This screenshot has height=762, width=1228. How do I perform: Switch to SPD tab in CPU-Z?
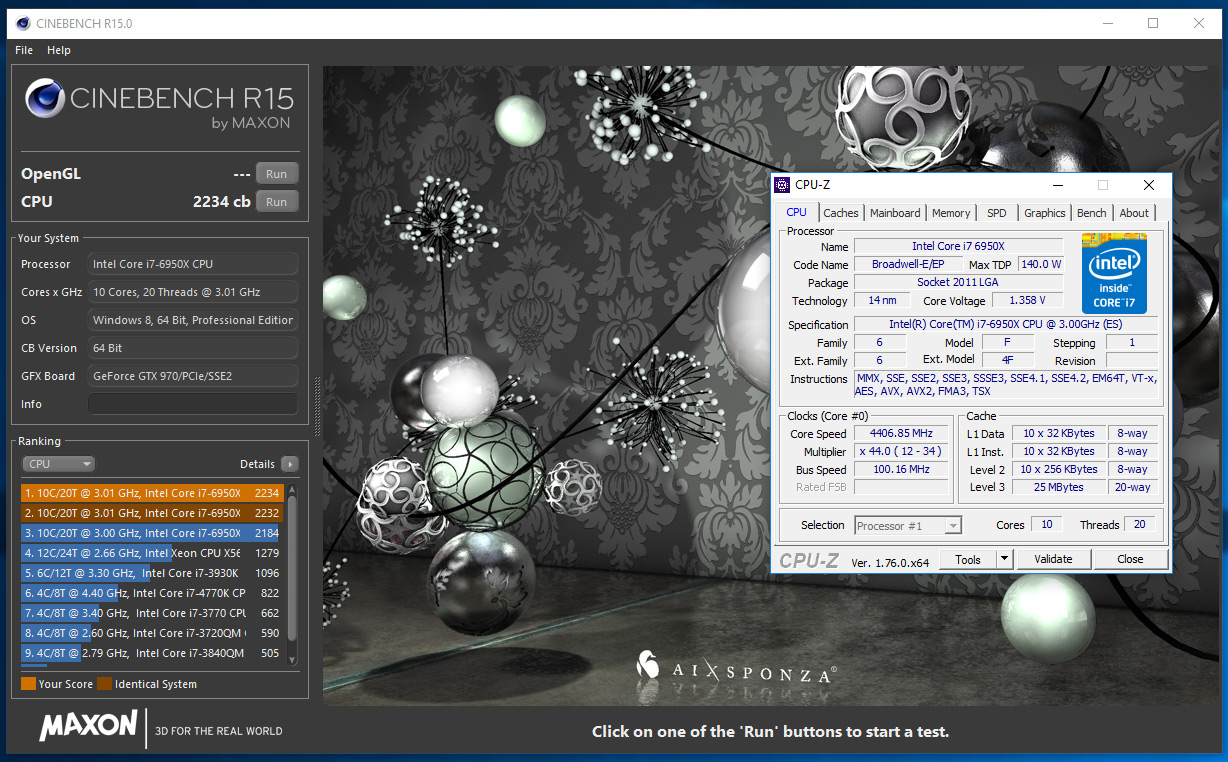[x=997, y=213]
